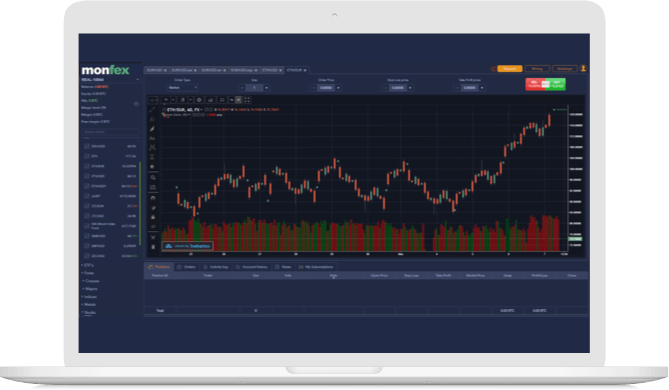Click the monfex logo
669x390 pixels.
click(x=105, y=70)
